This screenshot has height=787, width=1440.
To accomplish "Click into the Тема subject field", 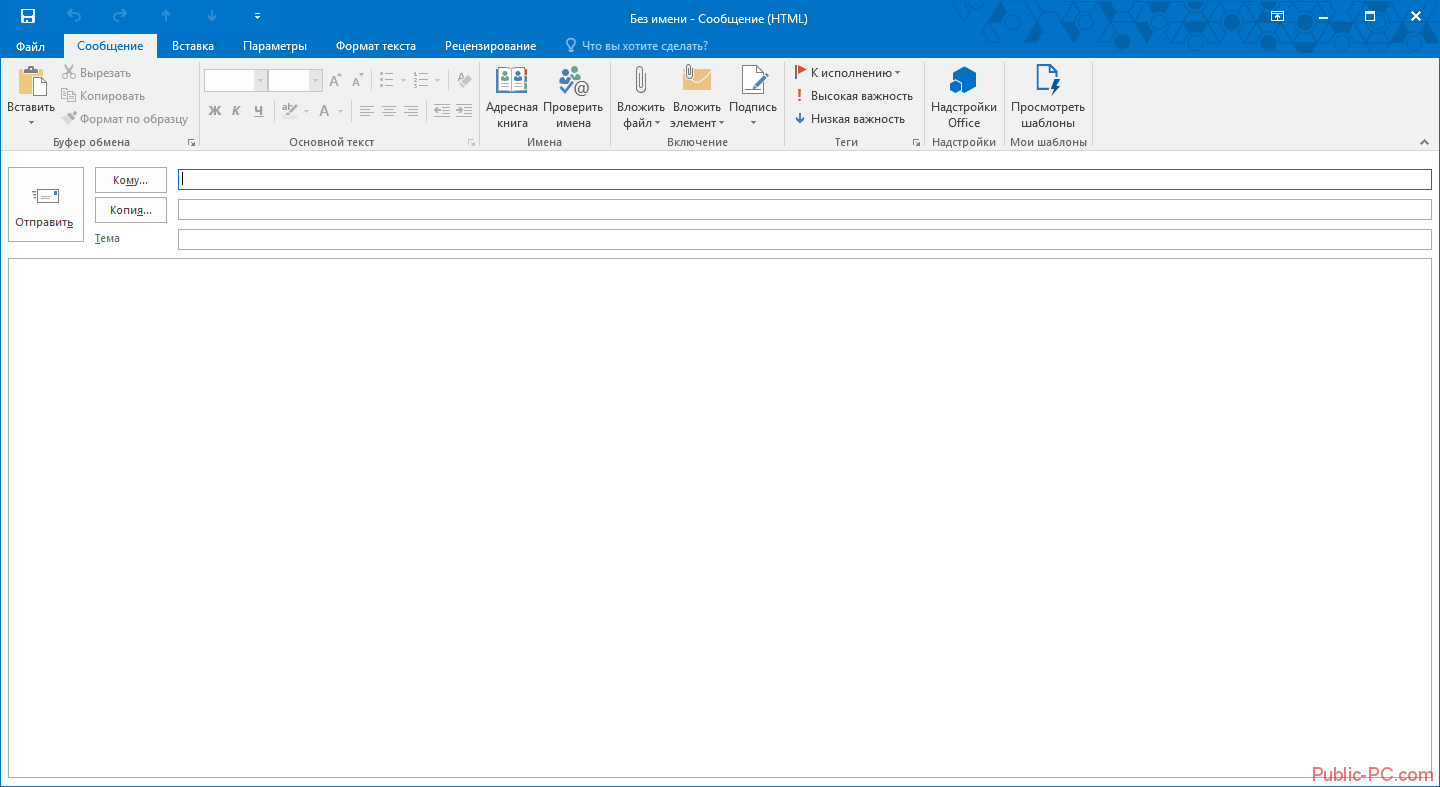I will click(805, 240).
